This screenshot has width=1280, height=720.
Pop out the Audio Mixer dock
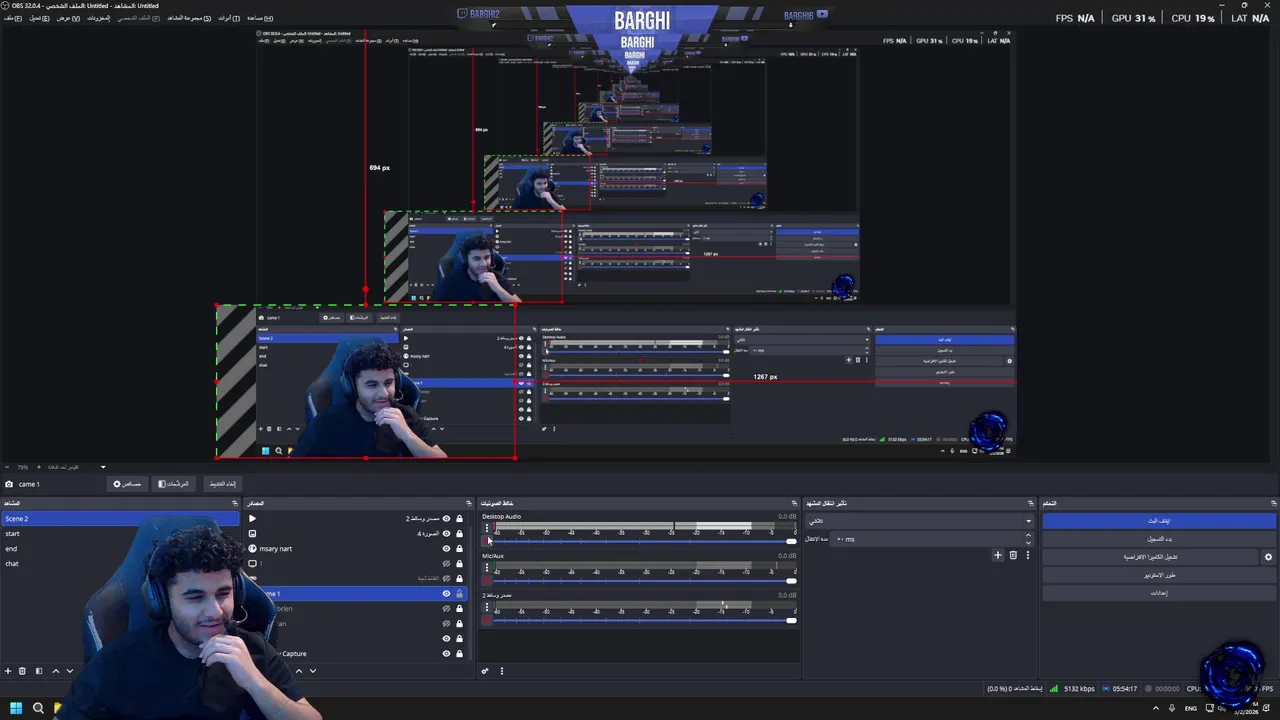(795, 503)
